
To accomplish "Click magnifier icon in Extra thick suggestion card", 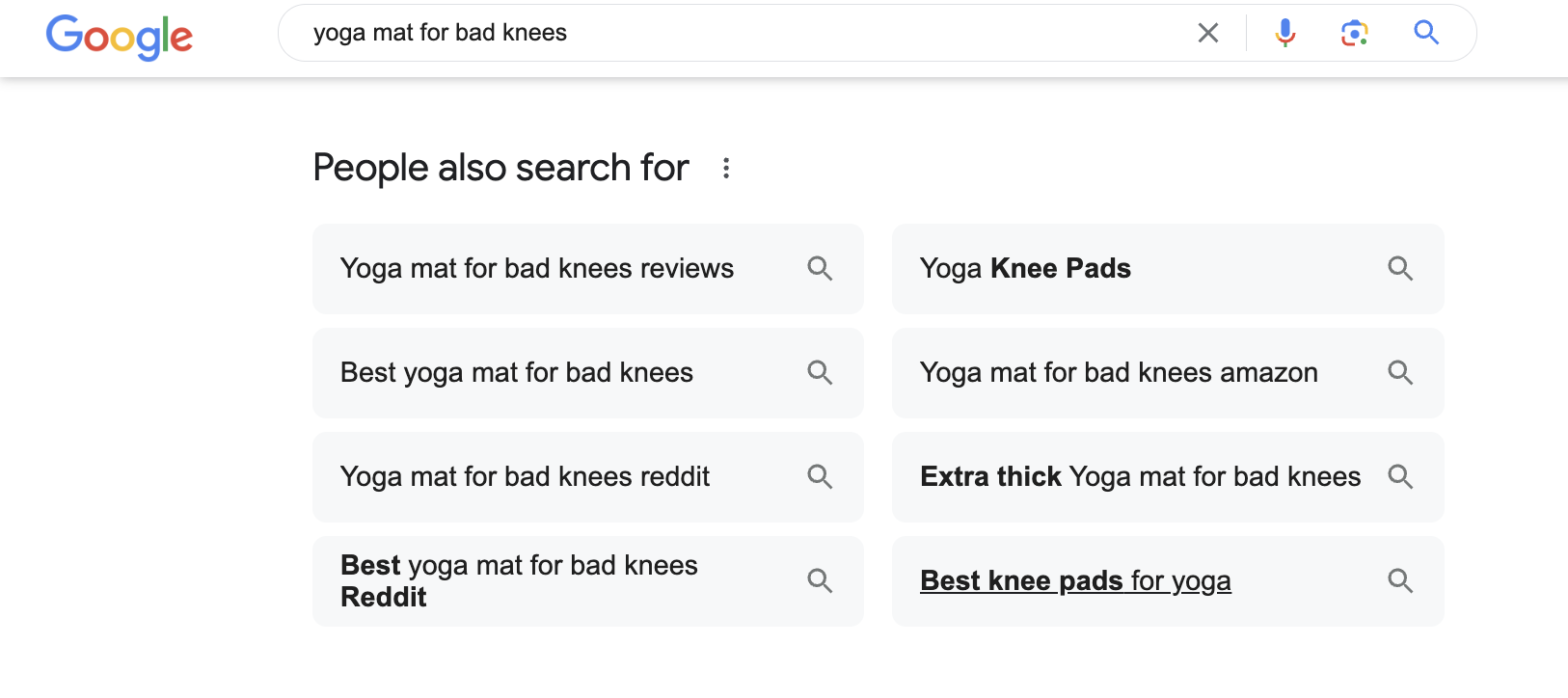I will tap(1400, 477).
